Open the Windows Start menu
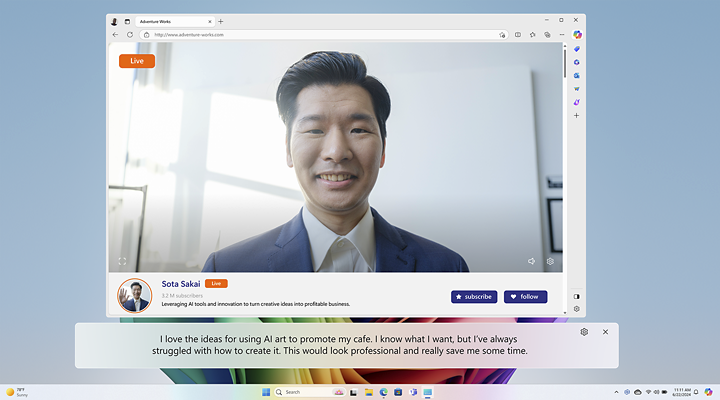720x400 pixels. (266, 392)
